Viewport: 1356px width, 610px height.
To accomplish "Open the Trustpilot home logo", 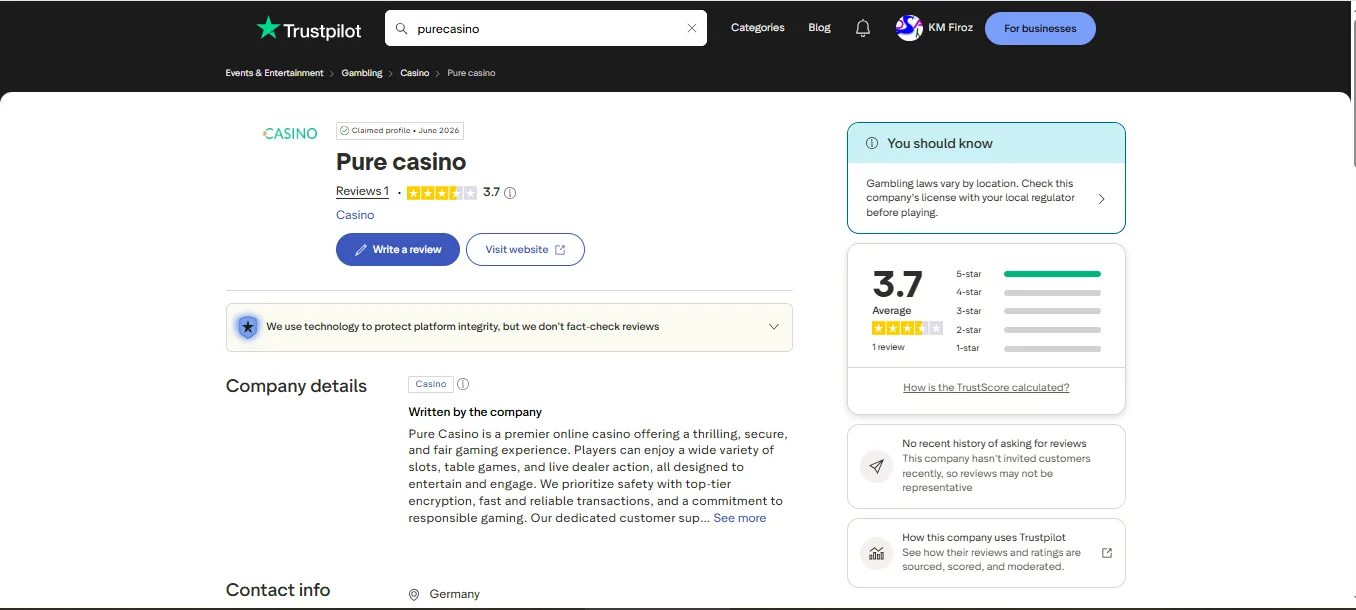I will tap(308, 29).
